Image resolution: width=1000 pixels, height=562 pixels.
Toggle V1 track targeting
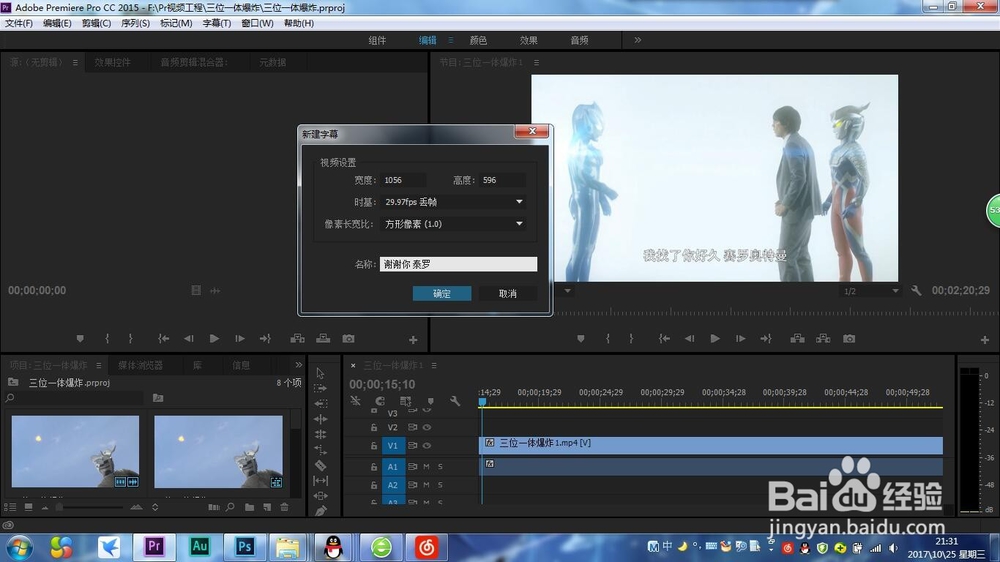click(392, 446)
